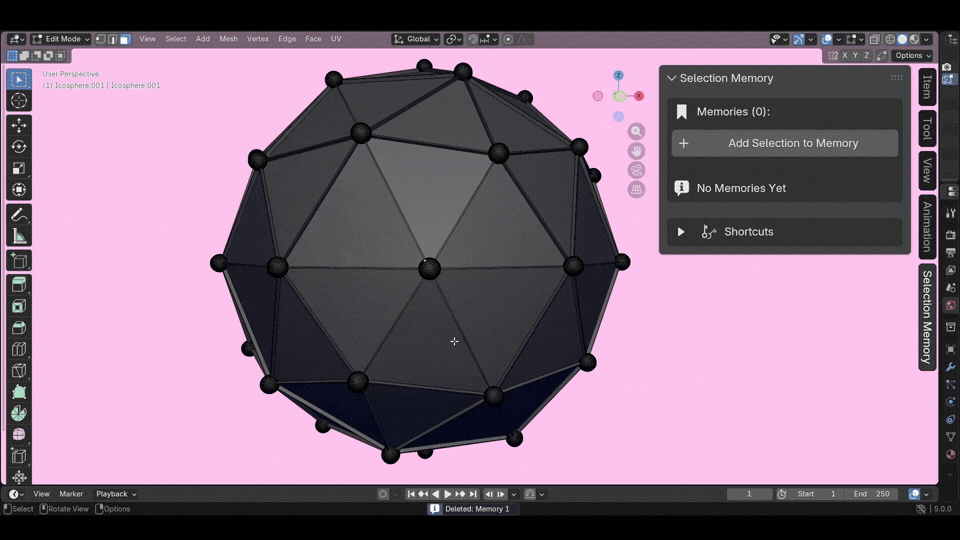Select the Annotate tool
This screenshot has width=960, height=540.
(19, 215)
